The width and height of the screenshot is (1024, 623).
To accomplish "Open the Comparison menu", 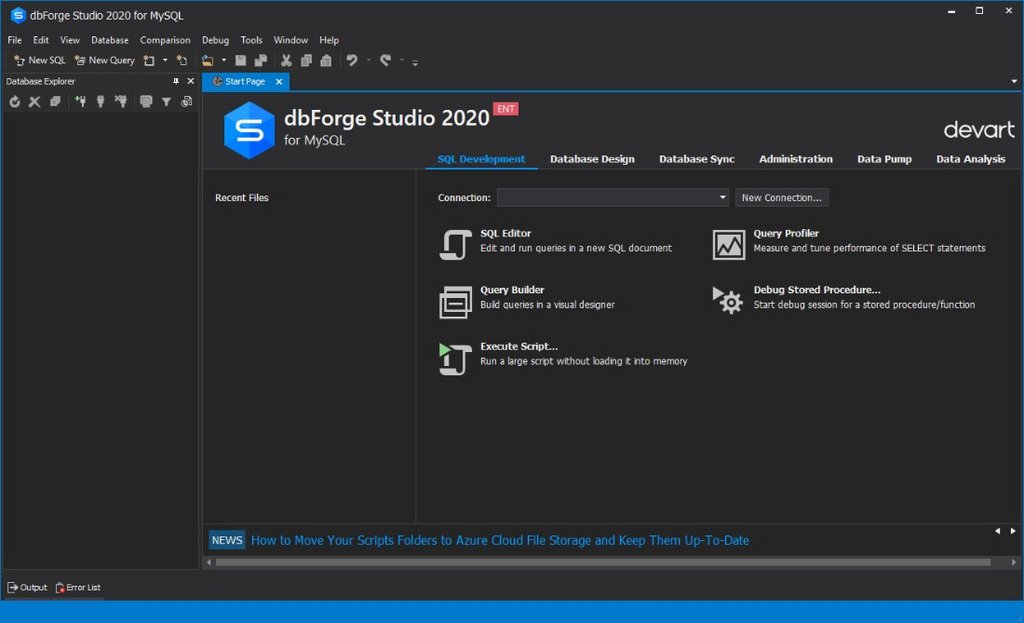I will click(165, 40).
